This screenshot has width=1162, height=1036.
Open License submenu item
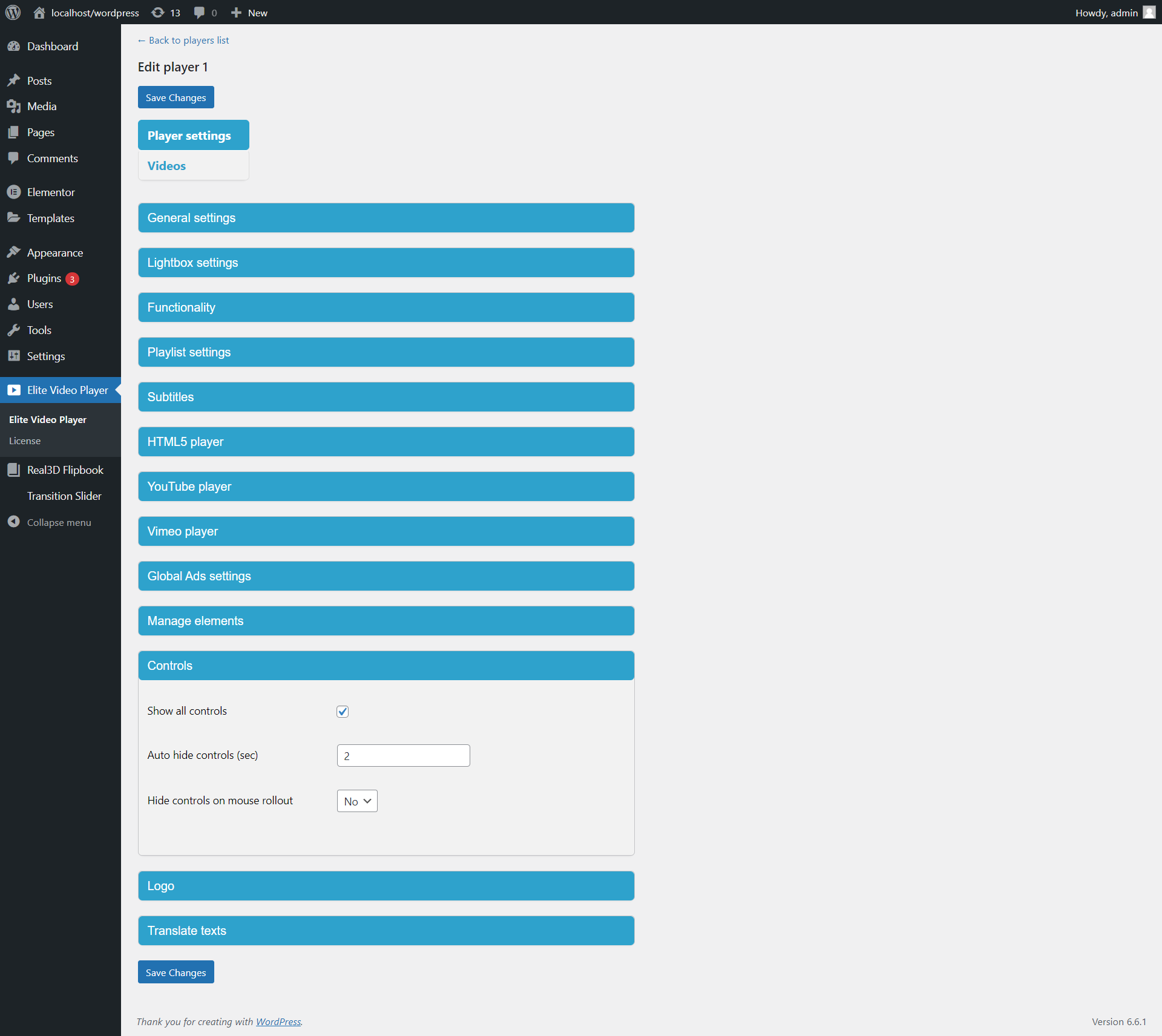pyautogui.click(x=25, y=441)
